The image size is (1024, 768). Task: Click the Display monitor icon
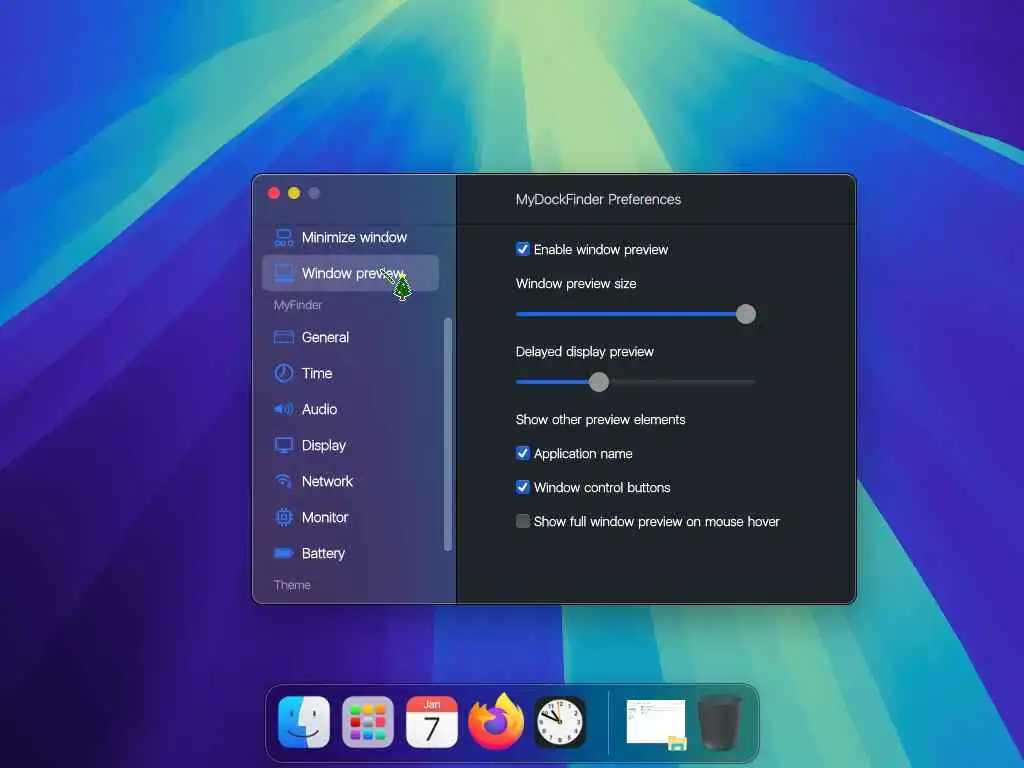[283, 445]
